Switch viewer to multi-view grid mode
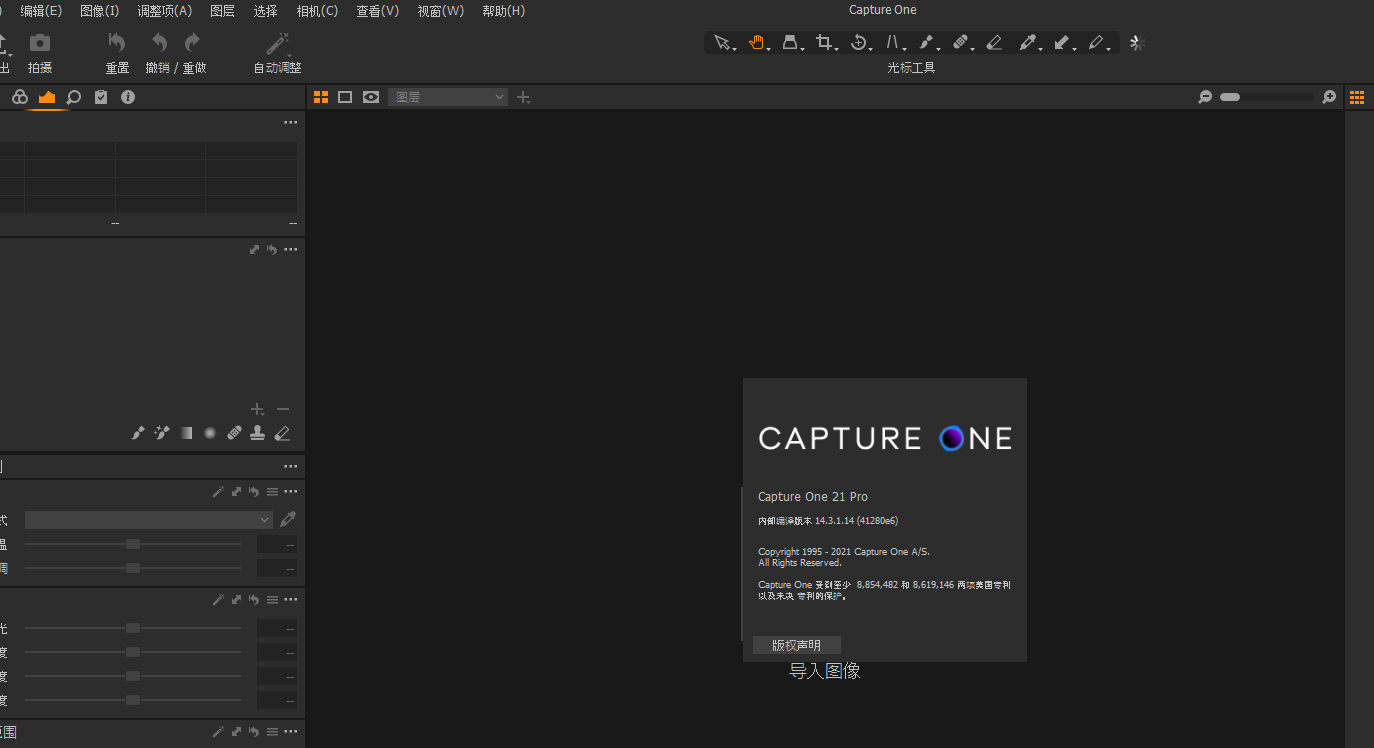This screenshot has width=1374, height=748. click(321, 97)
